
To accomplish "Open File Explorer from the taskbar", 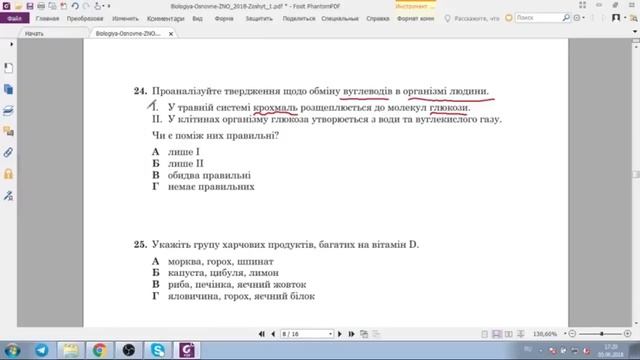I will [71, 350].
